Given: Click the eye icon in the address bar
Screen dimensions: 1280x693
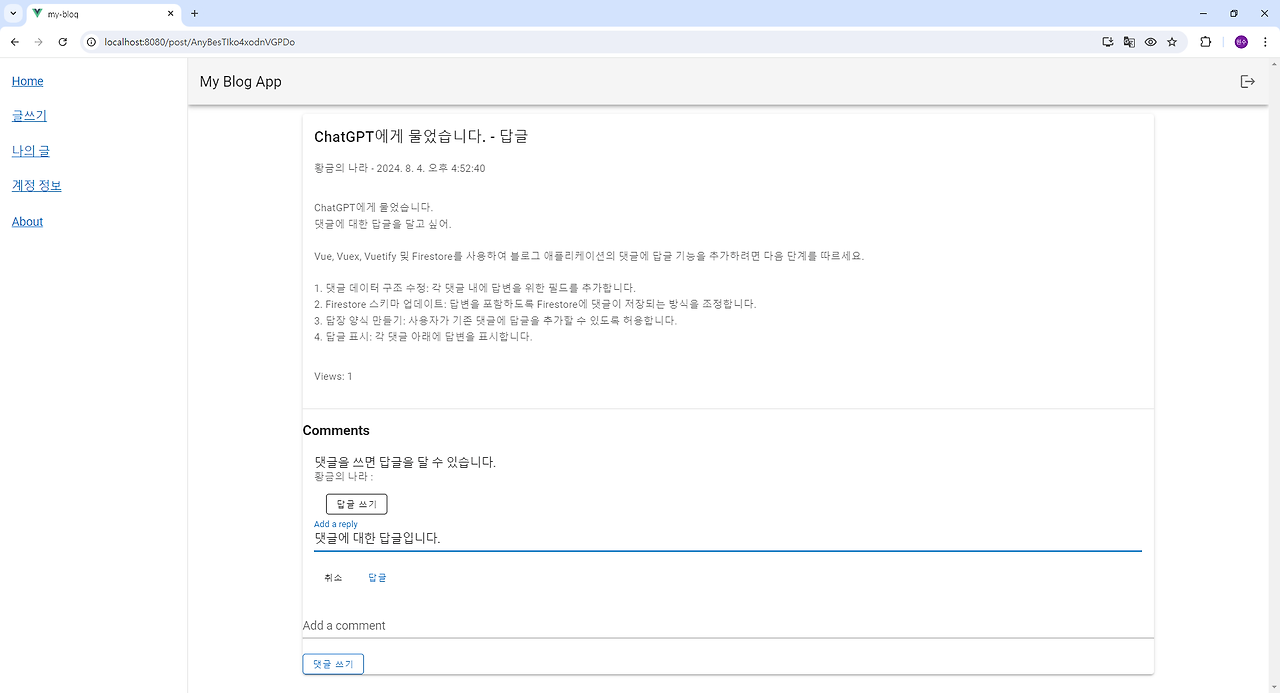Looking at the screenshot, I should 1151,42.
